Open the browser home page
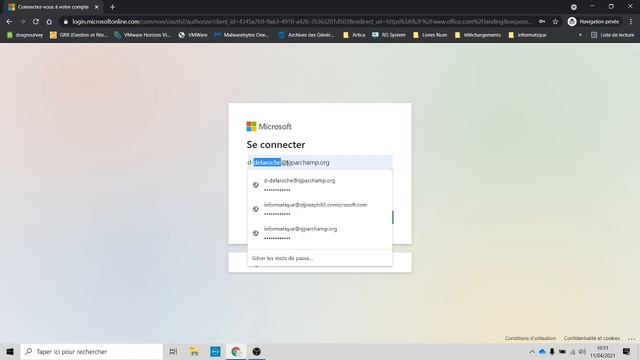 [x=49, y=22]
